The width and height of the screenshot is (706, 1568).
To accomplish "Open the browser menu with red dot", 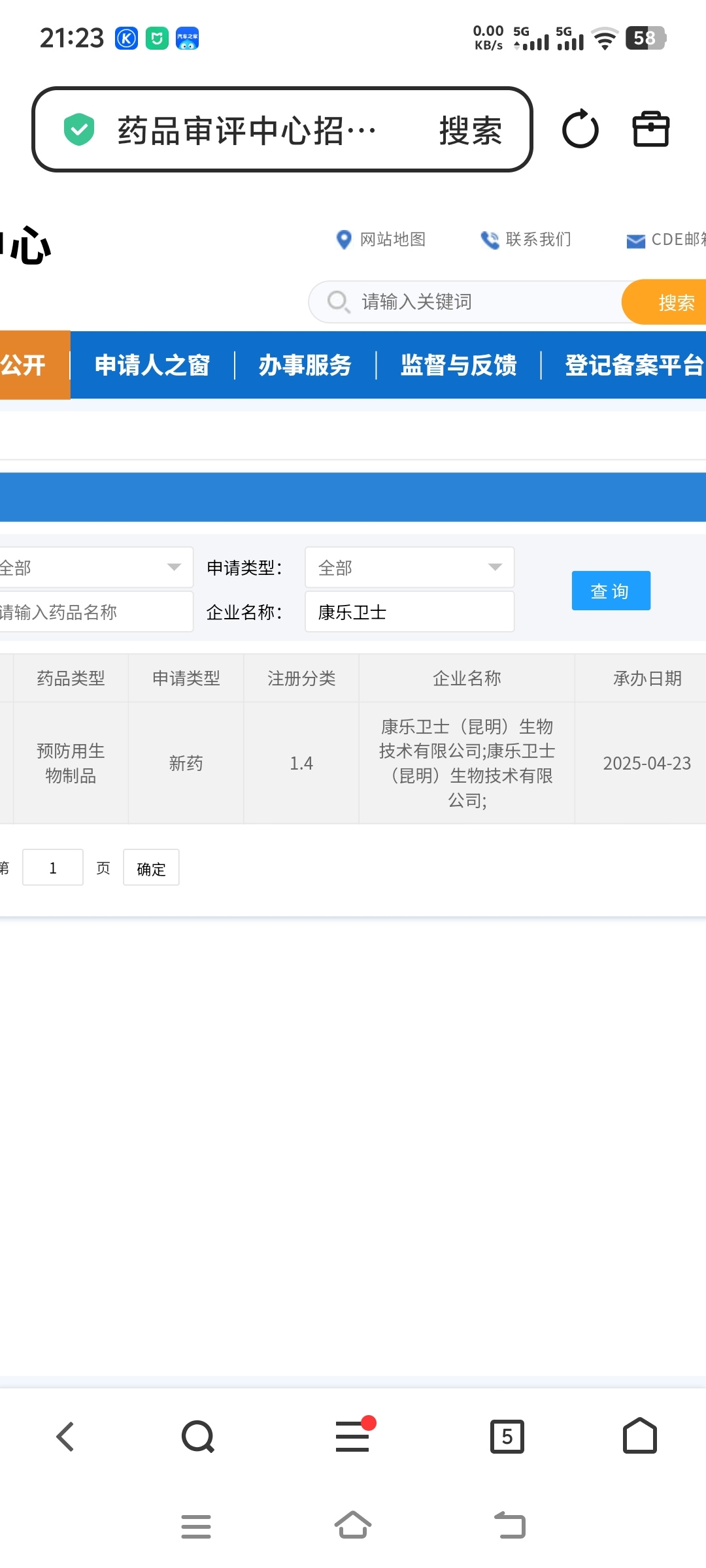I will point(354,1435).
